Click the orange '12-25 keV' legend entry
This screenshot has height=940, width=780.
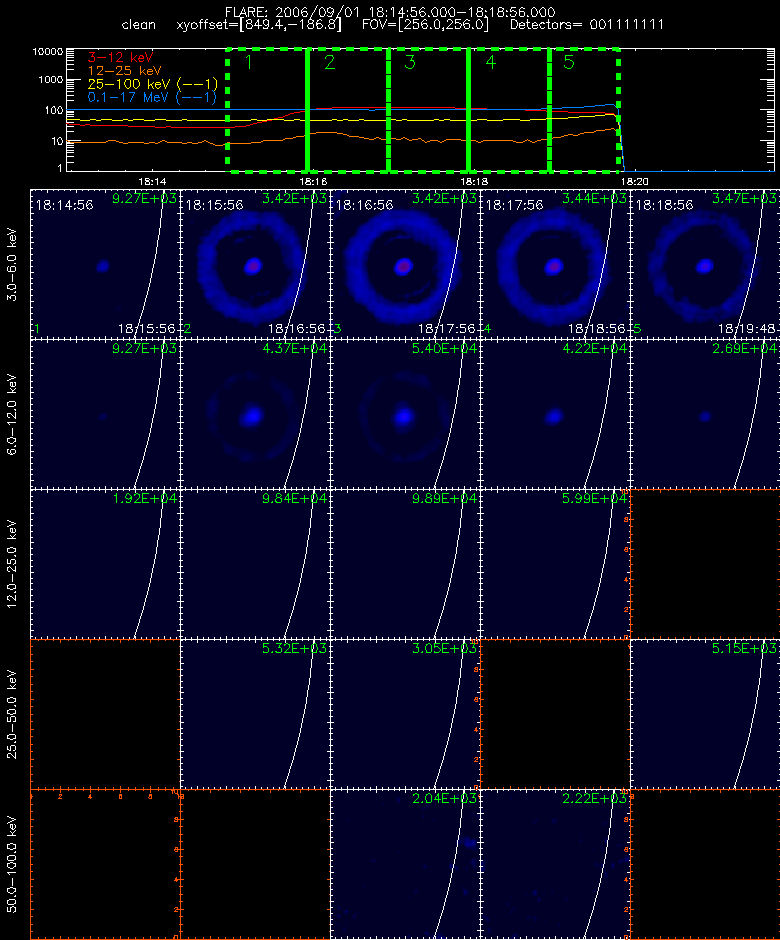pos(125,71)
